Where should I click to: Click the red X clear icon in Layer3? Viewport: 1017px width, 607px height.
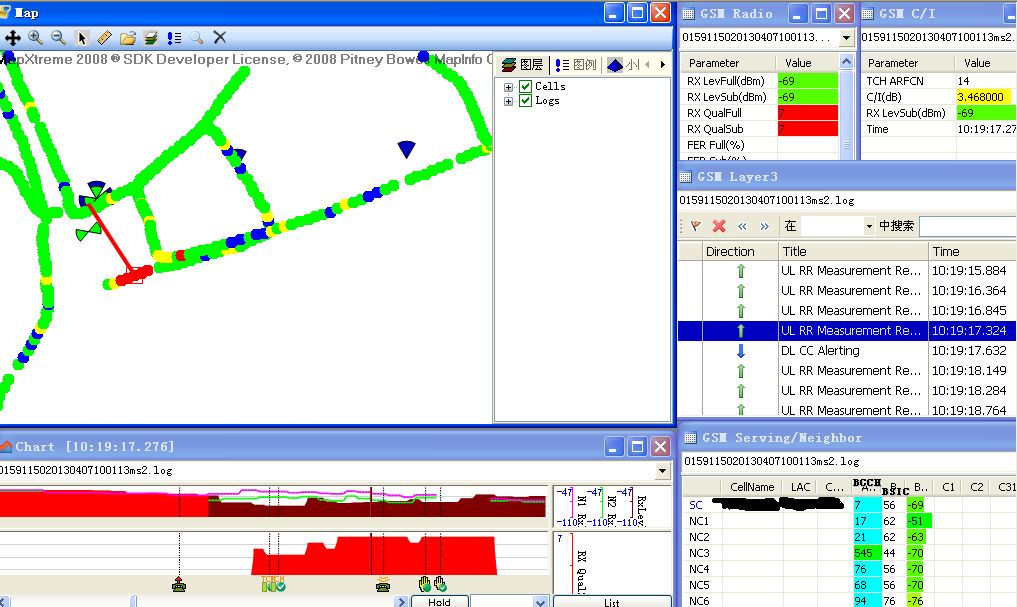719,226
